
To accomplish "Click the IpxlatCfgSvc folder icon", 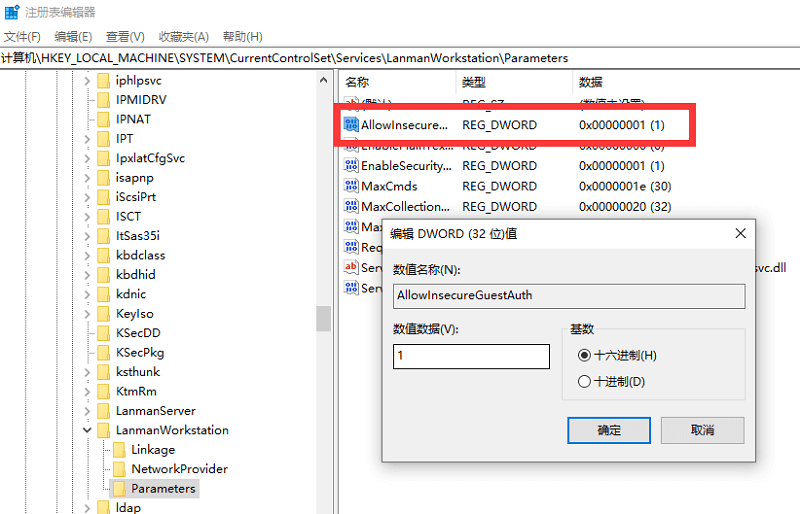I will [x=104, y=158].
